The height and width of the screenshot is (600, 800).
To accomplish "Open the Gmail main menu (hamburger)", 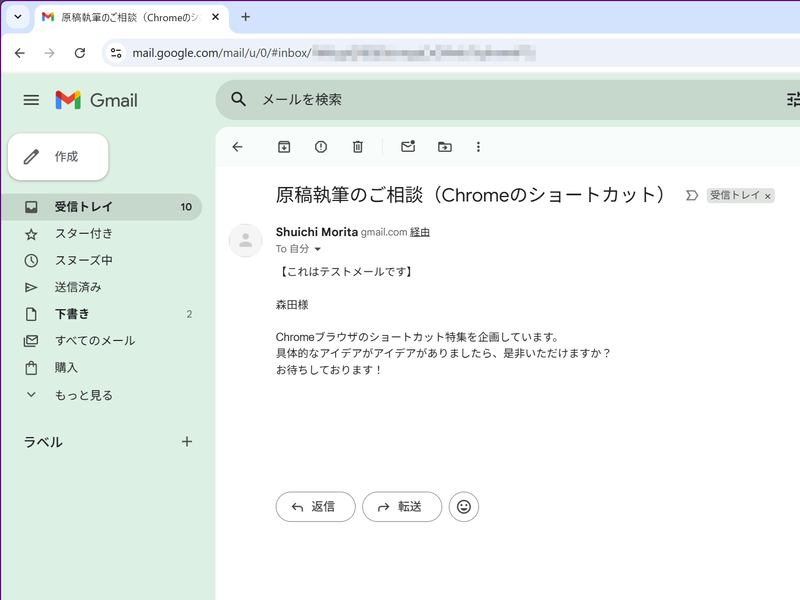I will 30,100.
